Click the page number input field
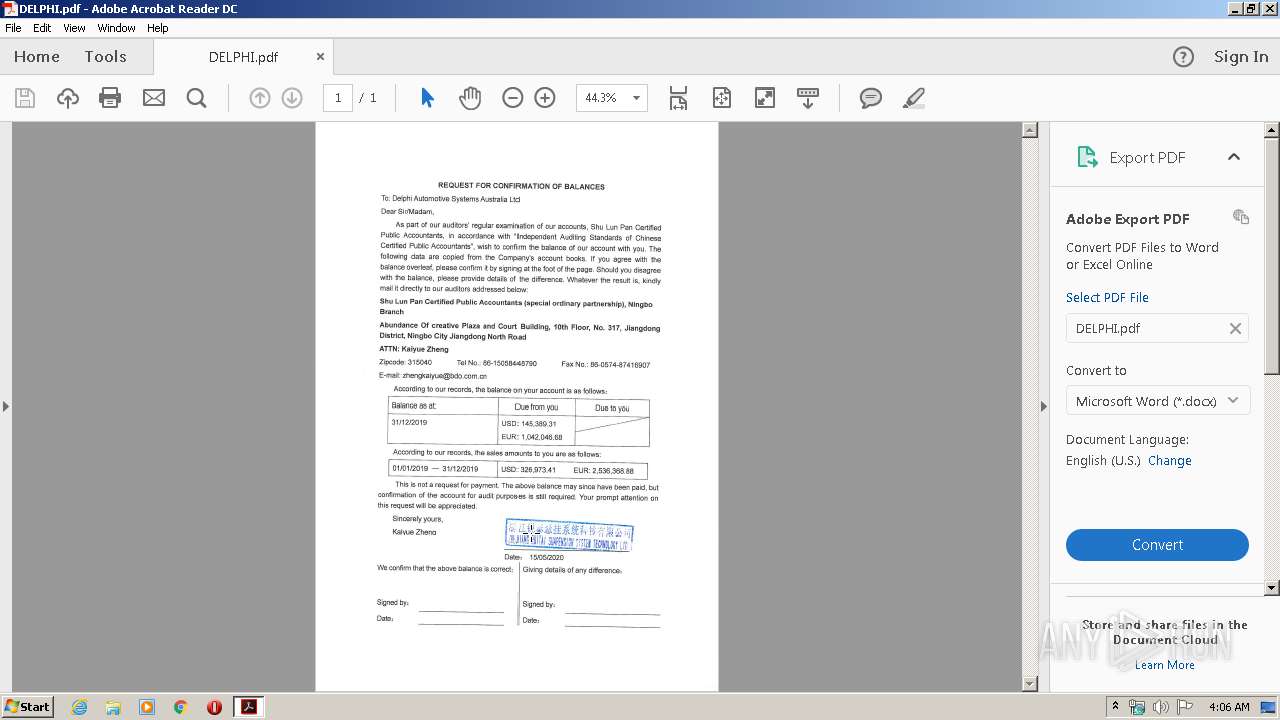Viewport: 1280px width, 720px height. pos(338,98)
